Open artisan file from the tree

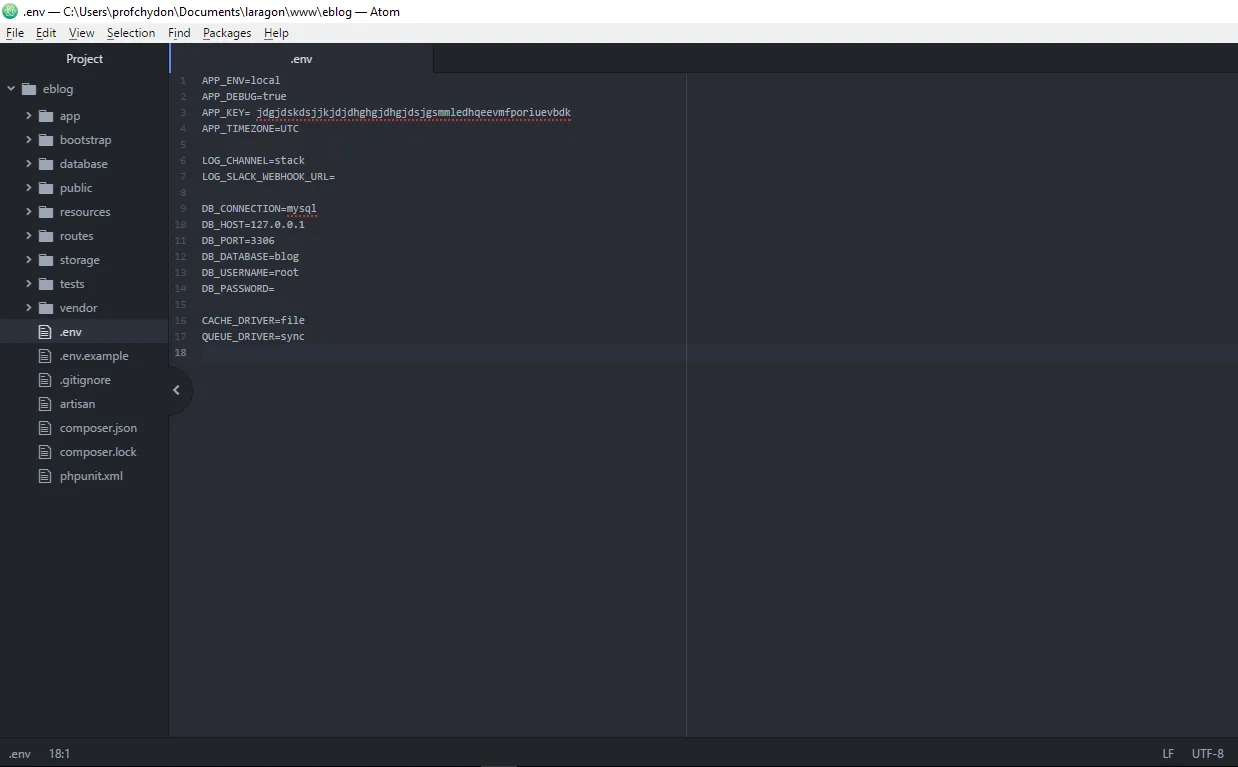point(77,404)
